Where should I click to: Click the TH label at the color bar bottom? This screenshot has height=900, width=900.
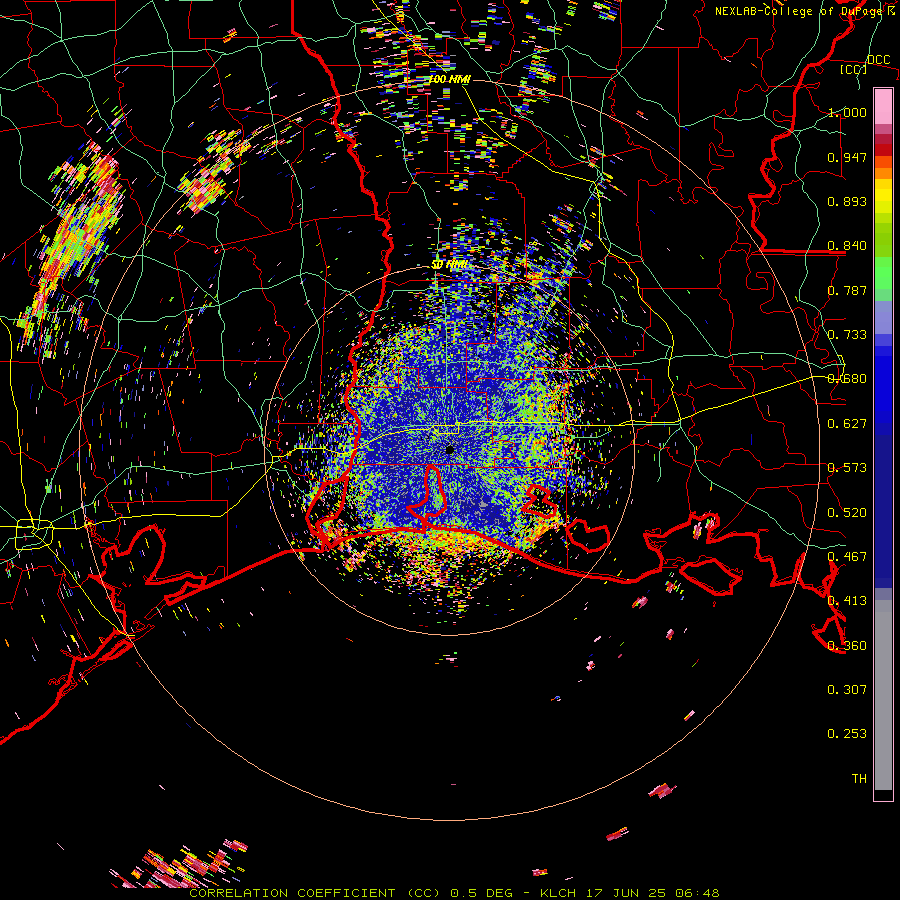(859, 779)
